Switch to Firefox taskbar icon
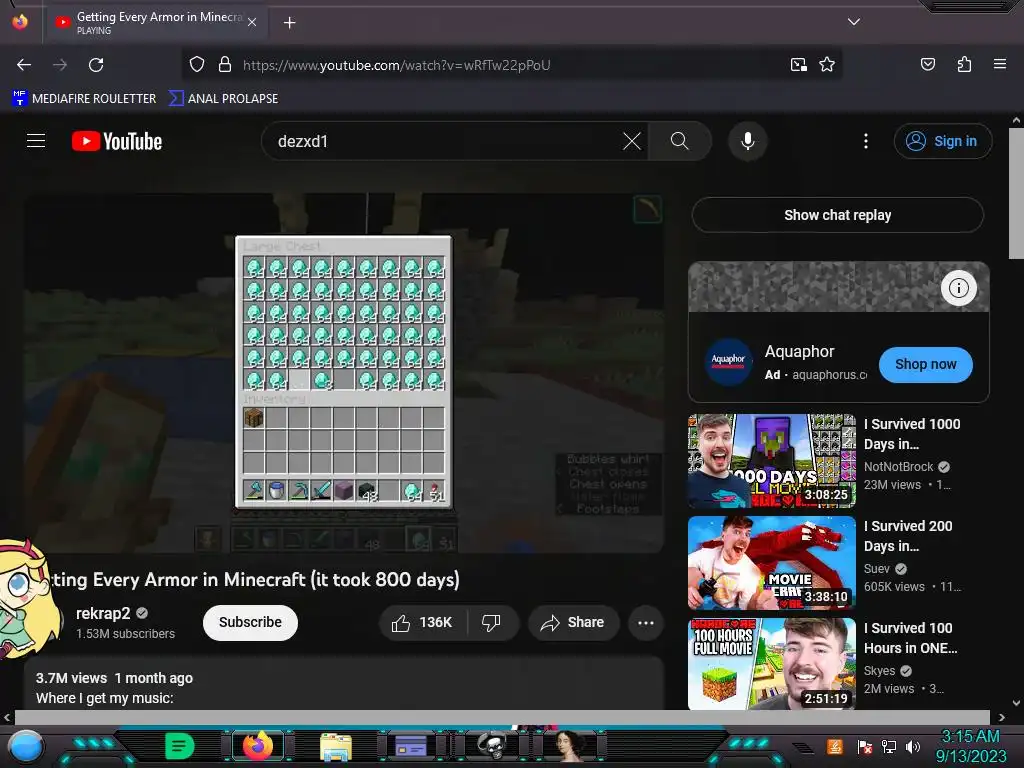The image size is (1024, 768). pyautogui.click(x=258, y=746)
